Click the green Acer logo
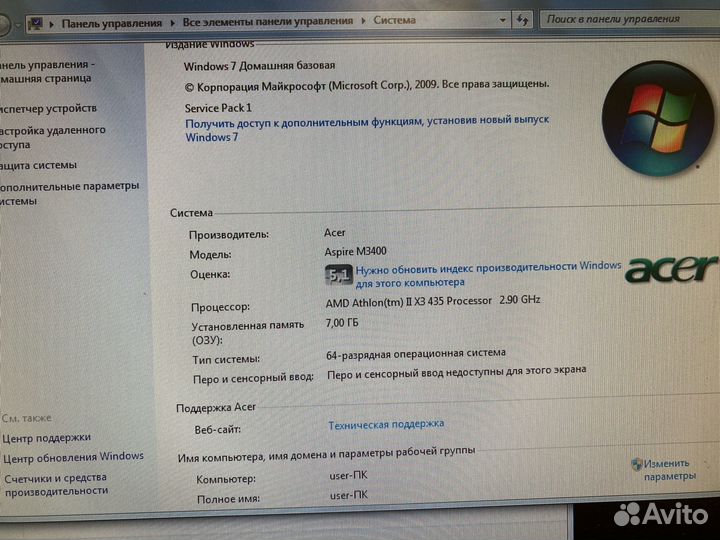The image size is (720, 540). pyautogui.click(x=671, y=268)
